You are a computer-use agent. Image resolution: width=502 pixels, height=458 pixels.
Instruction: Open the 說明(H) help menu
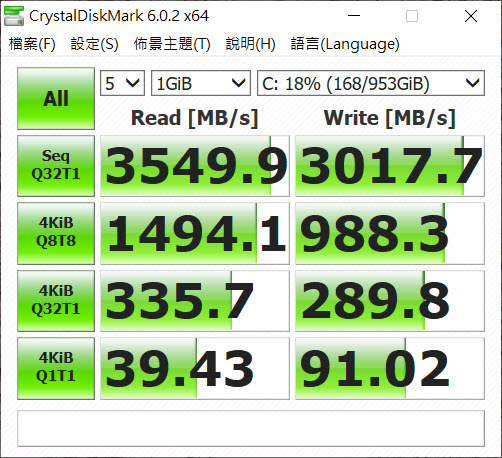pos(250,44)
